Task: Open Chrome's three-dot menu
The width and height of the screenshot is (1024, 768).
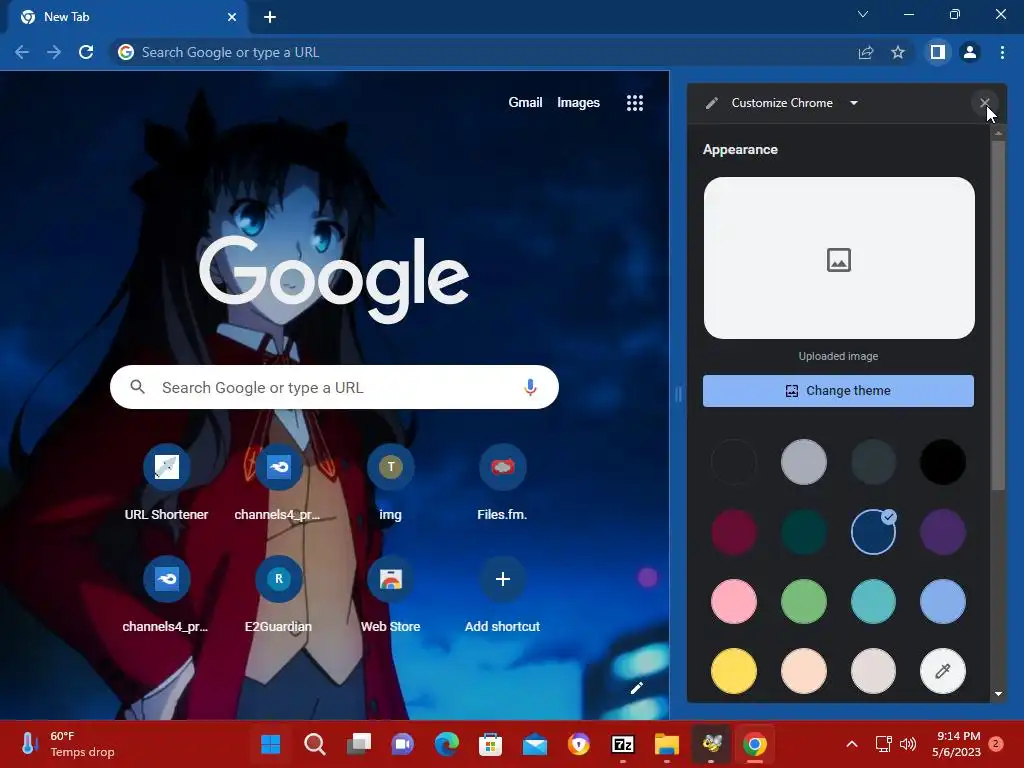Action: click(1002, 52)
